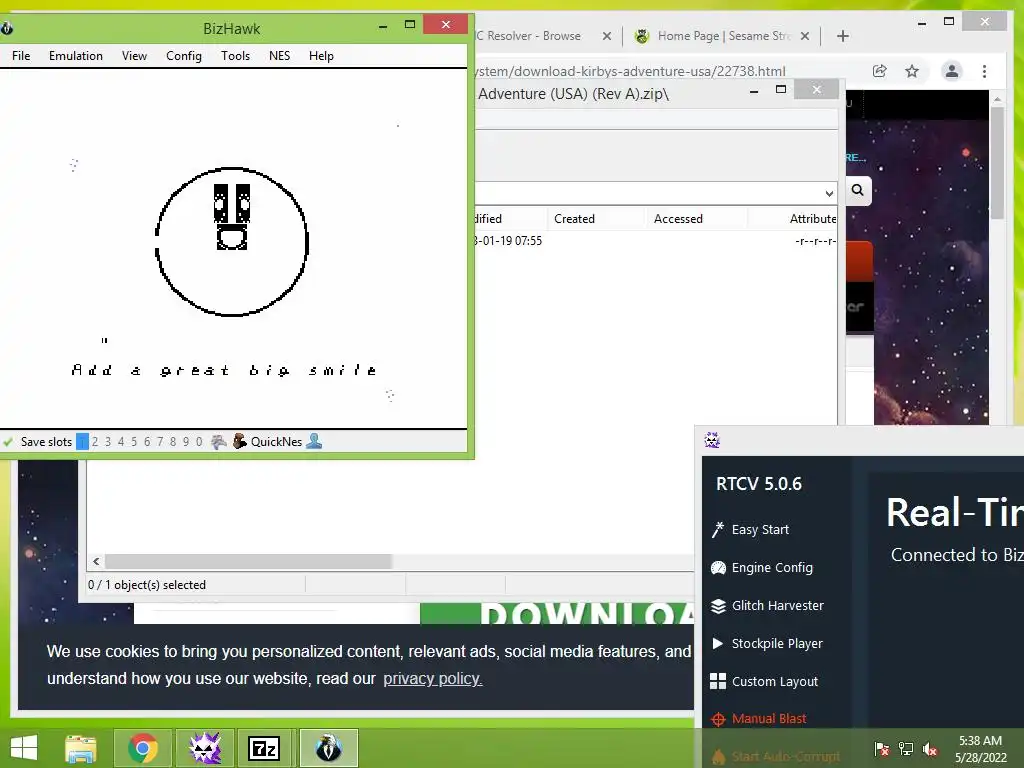Click the Glitch Harvester layers icon in RTCV
Viewport: 1024px width, 768px height.
pos(718,606)
